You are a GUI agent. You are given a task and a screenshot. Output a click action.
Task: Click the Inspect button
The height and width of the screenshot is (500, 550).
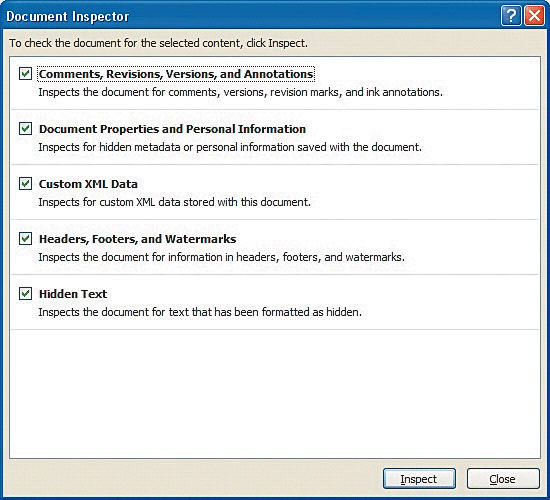click(x=419, y=479)
